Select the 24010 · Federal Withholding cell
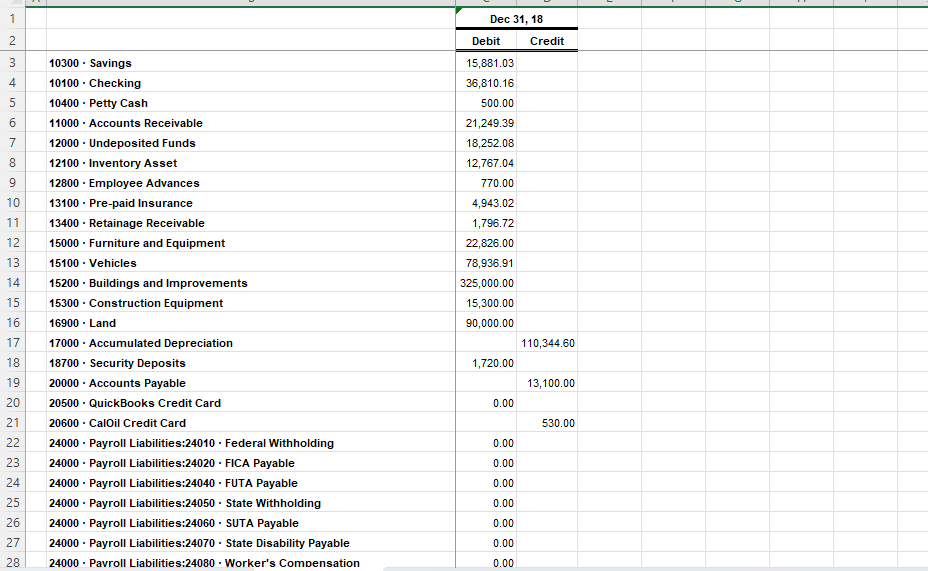Image resolution: width=928 pixels, height=571 pixels. pos(251,443)
